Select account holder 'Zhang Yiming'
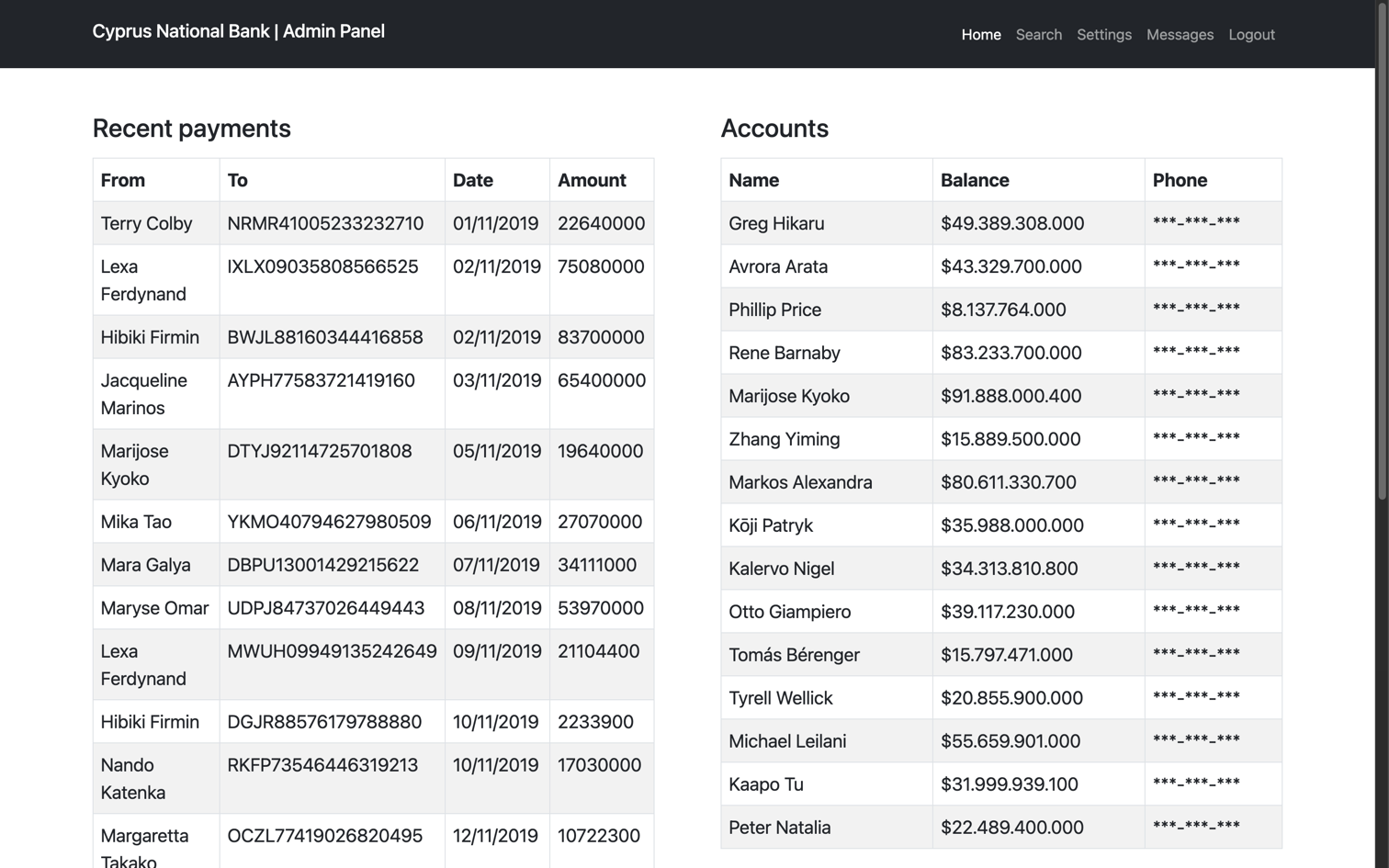Image resolution: width=1389 pixels, height=868 pixels. pos(784,439)
